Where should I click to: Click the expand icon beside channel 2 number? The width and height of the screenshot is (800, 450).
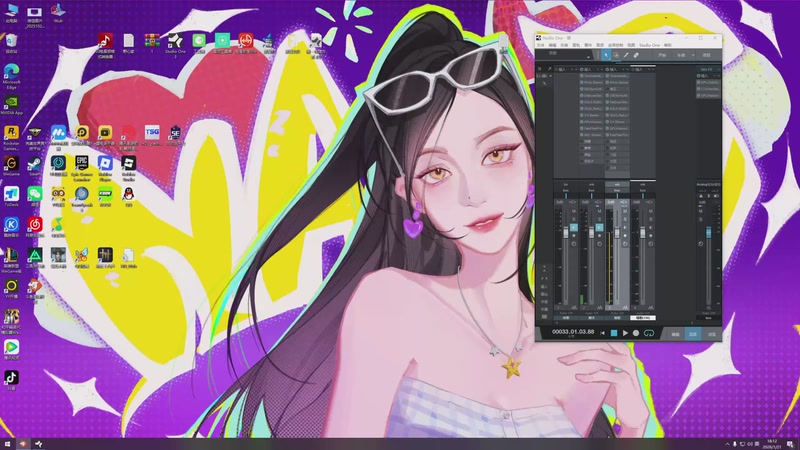[599, 308]
